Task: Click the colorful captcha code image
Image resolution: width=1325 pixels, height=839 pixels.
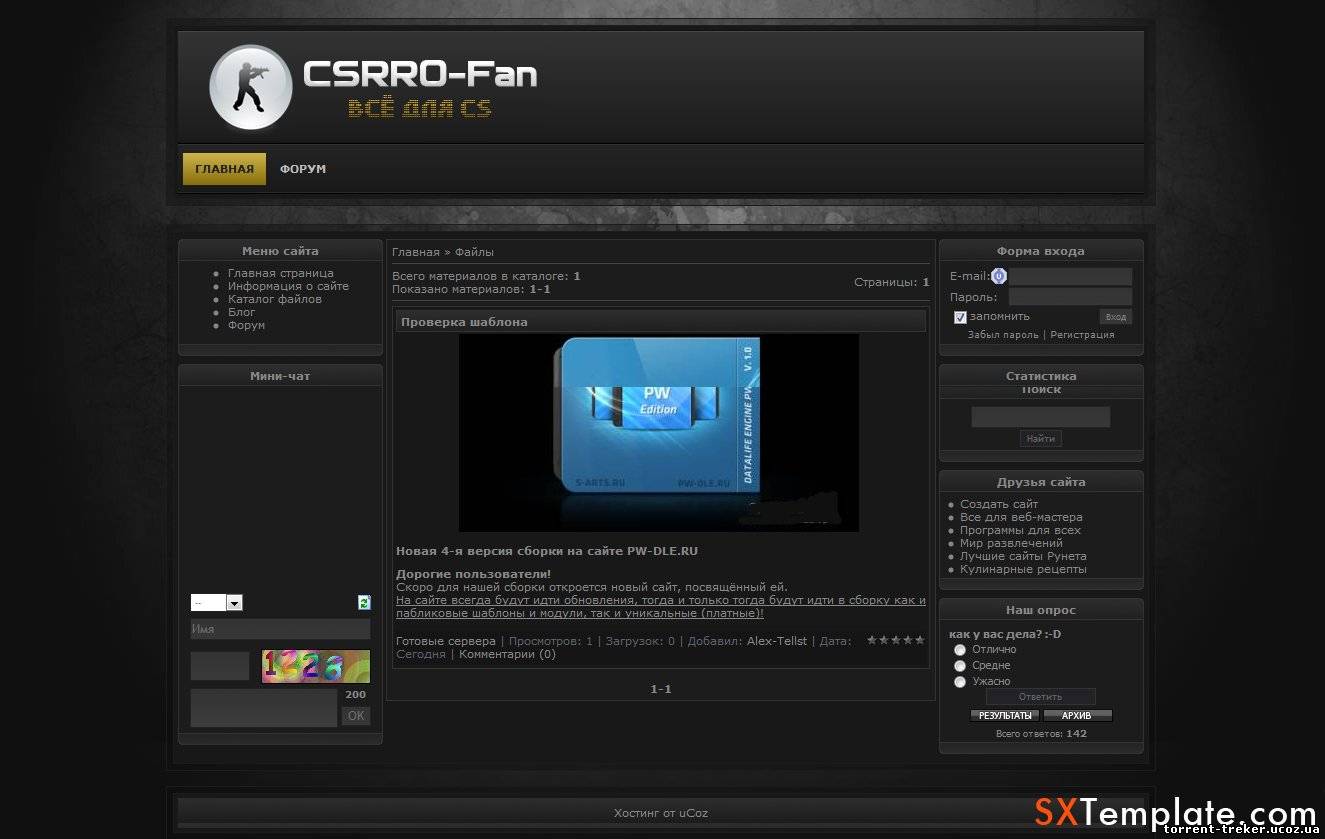Action: tap(315, 666)
